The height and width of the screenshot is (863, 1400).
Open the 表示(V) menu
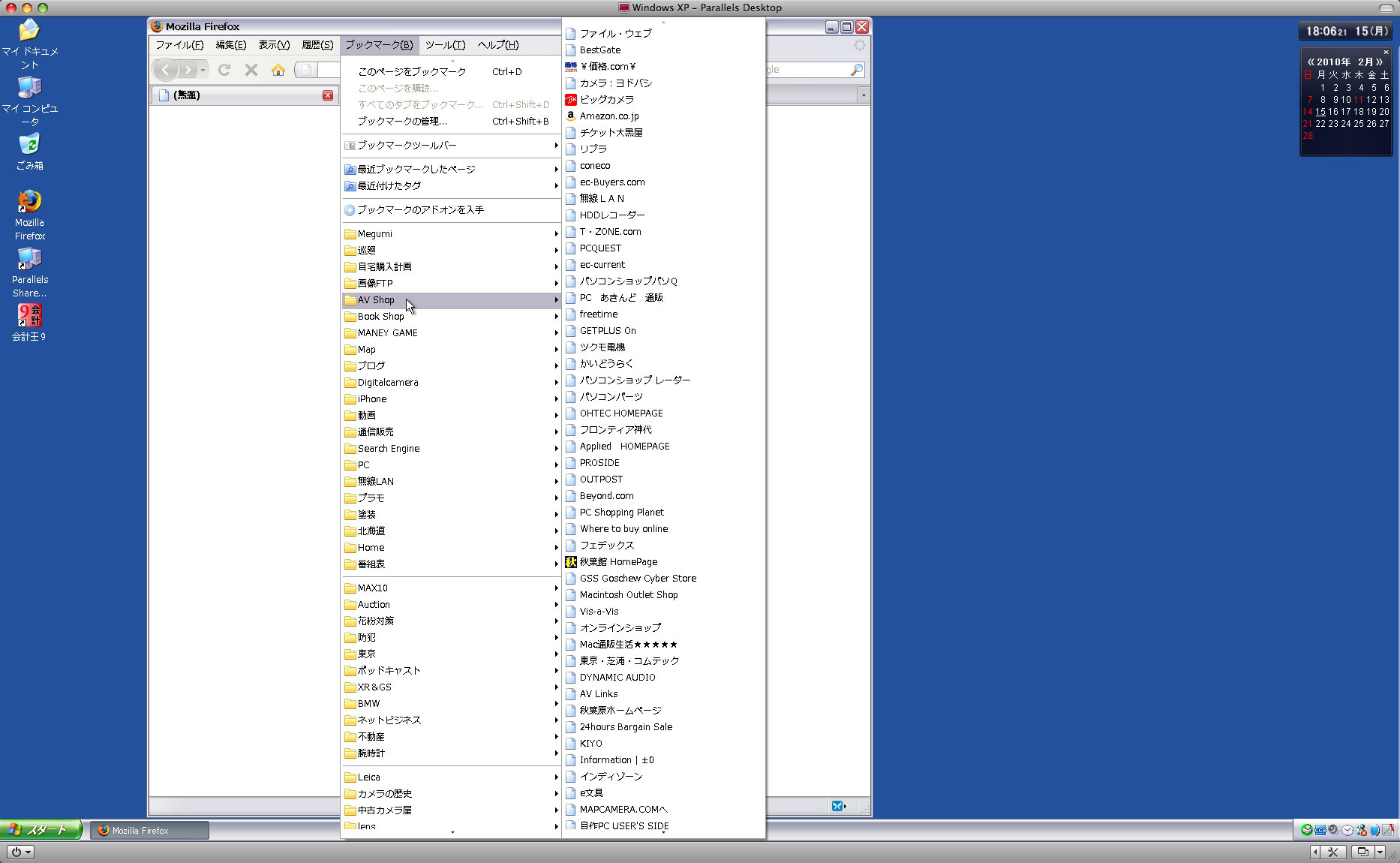(x=274, y=45)
